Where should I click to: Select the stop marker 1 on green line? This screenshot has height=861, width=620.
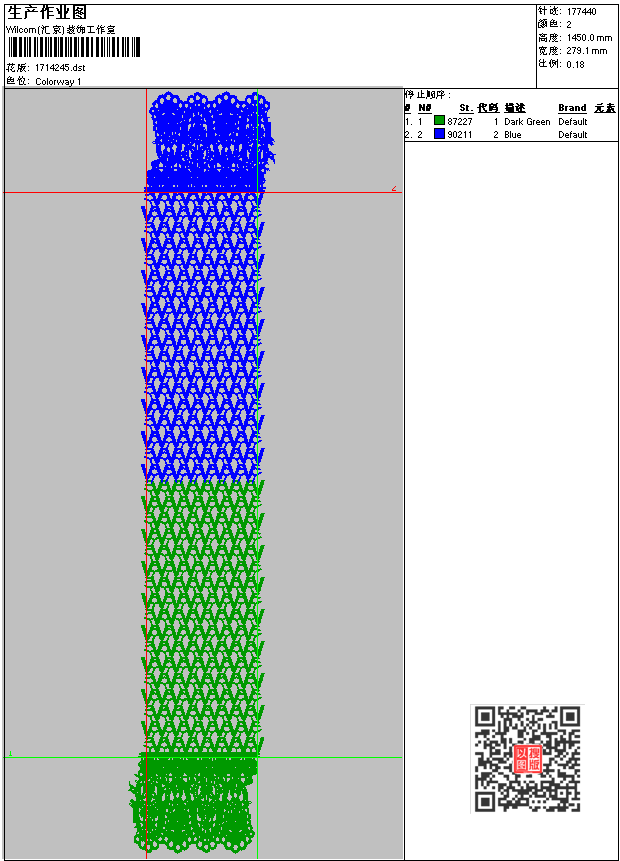[x=10, y=753]
